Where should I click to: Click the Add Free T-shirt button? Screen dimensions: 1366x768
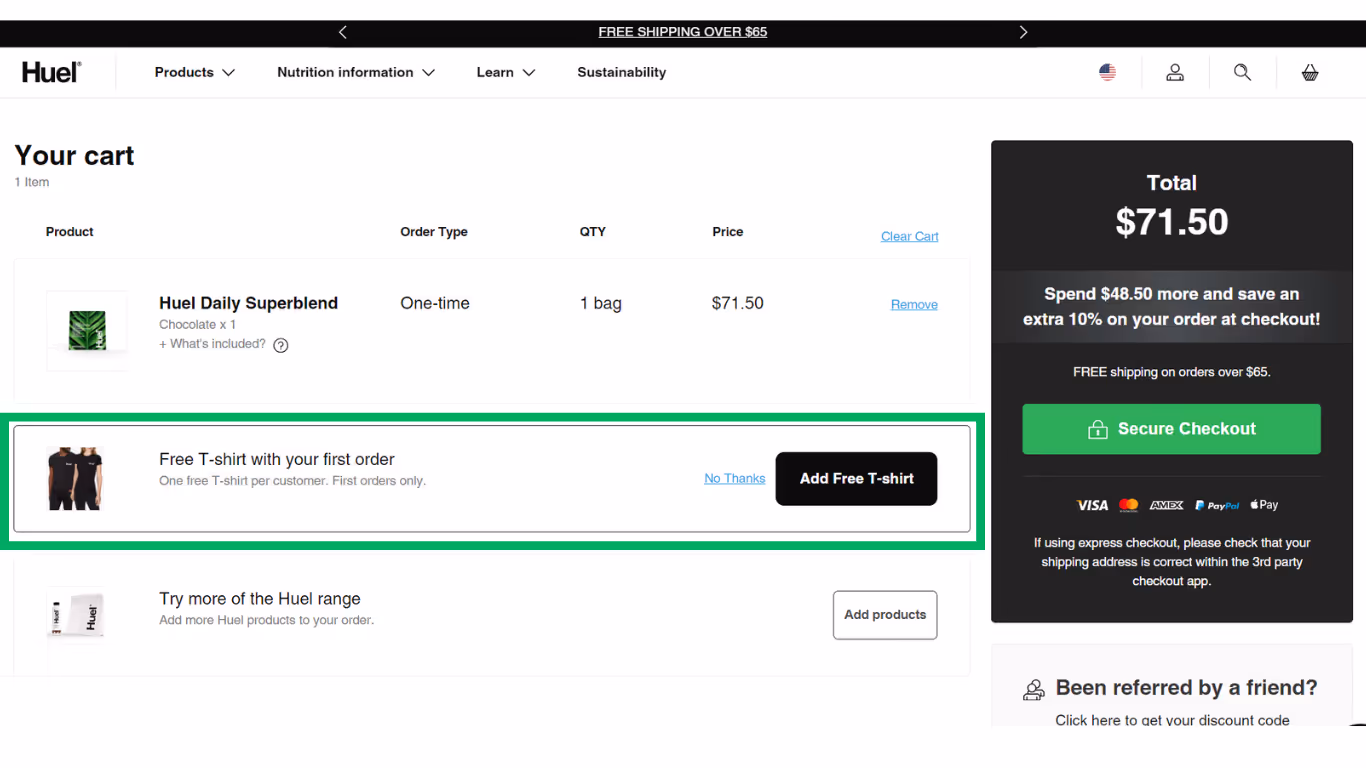coord(857,479)
